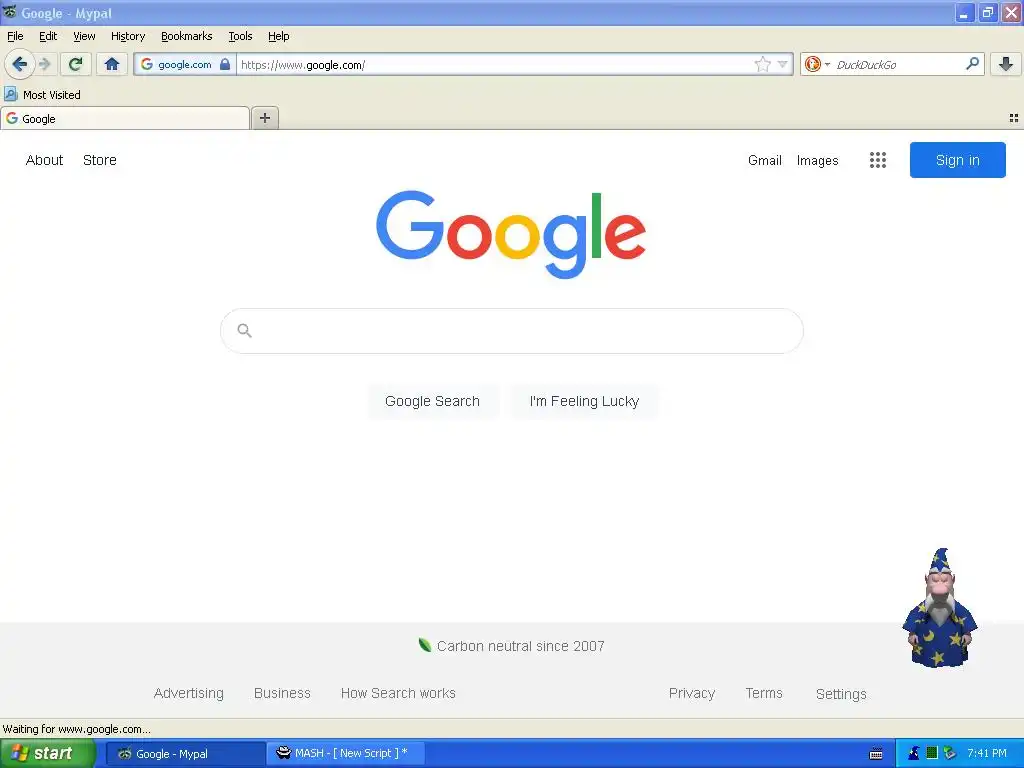Click the URL address field
Screen dimensions: 1024x768
(493, 65)
